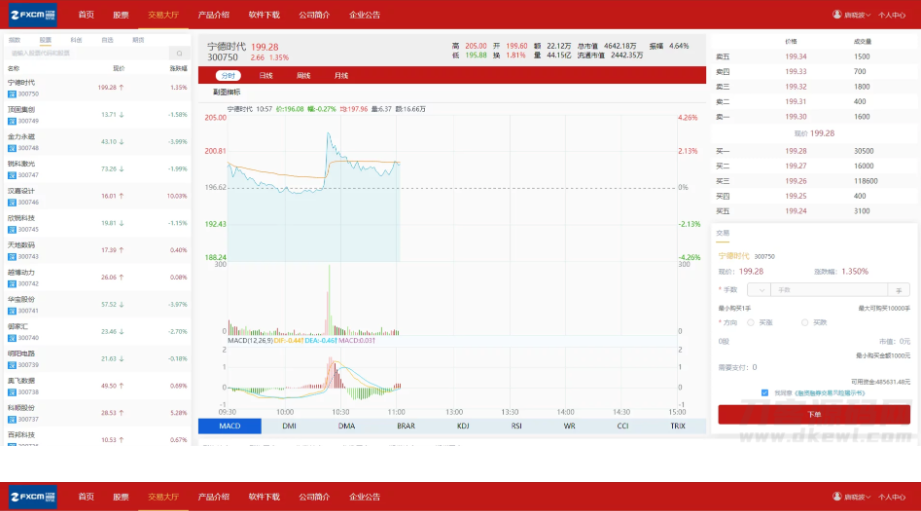Select the 分时 chart period tab

click(228, 76)
